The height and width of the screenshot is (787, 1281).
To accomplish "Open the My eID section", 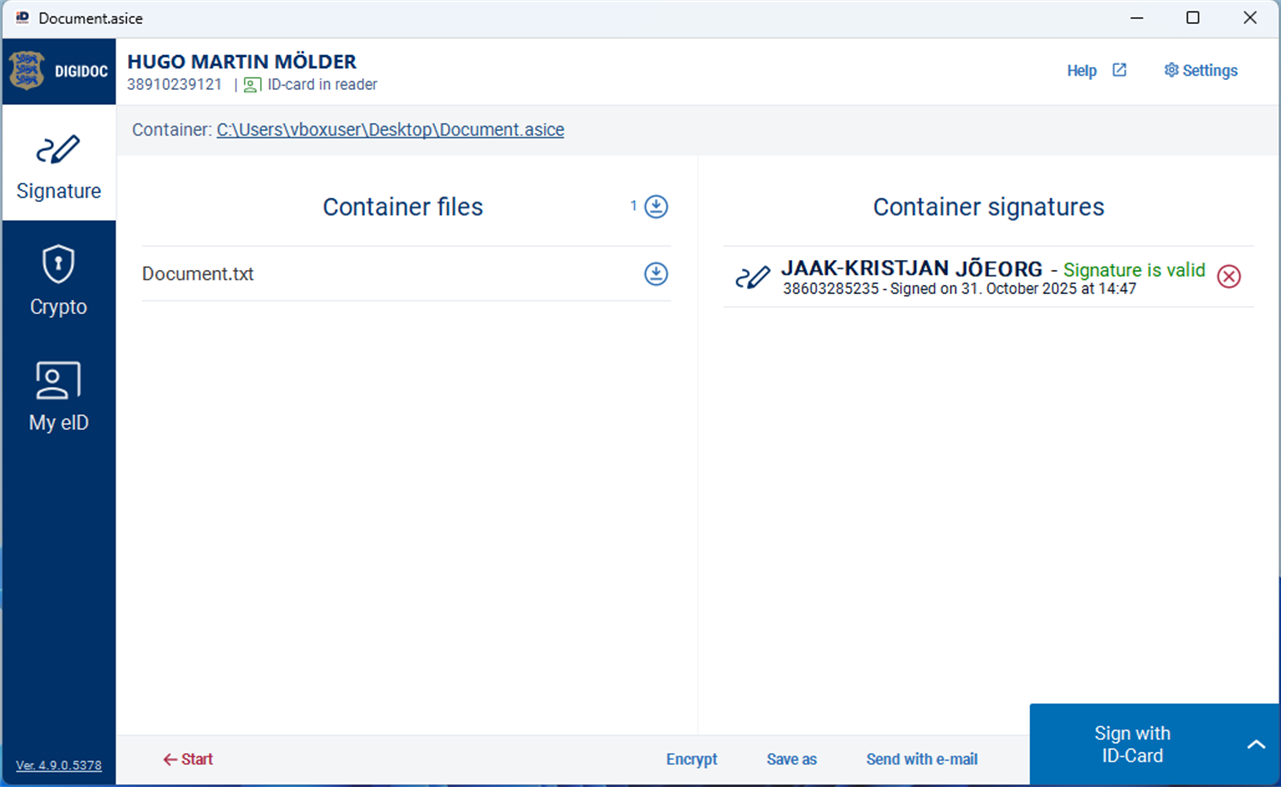I will [58, 396].
